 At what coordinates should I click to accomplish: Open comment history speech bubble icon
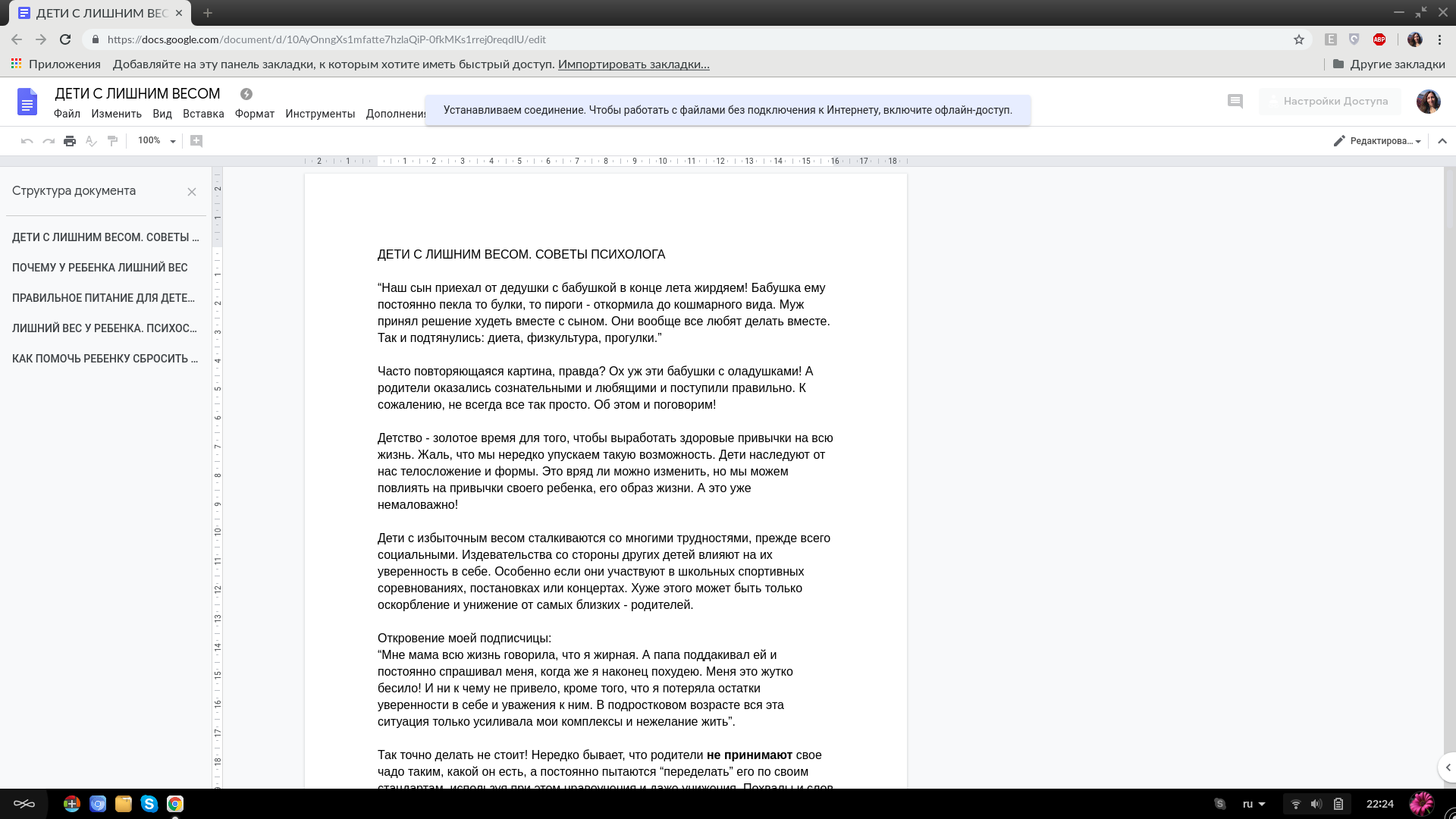[1235, 101]
